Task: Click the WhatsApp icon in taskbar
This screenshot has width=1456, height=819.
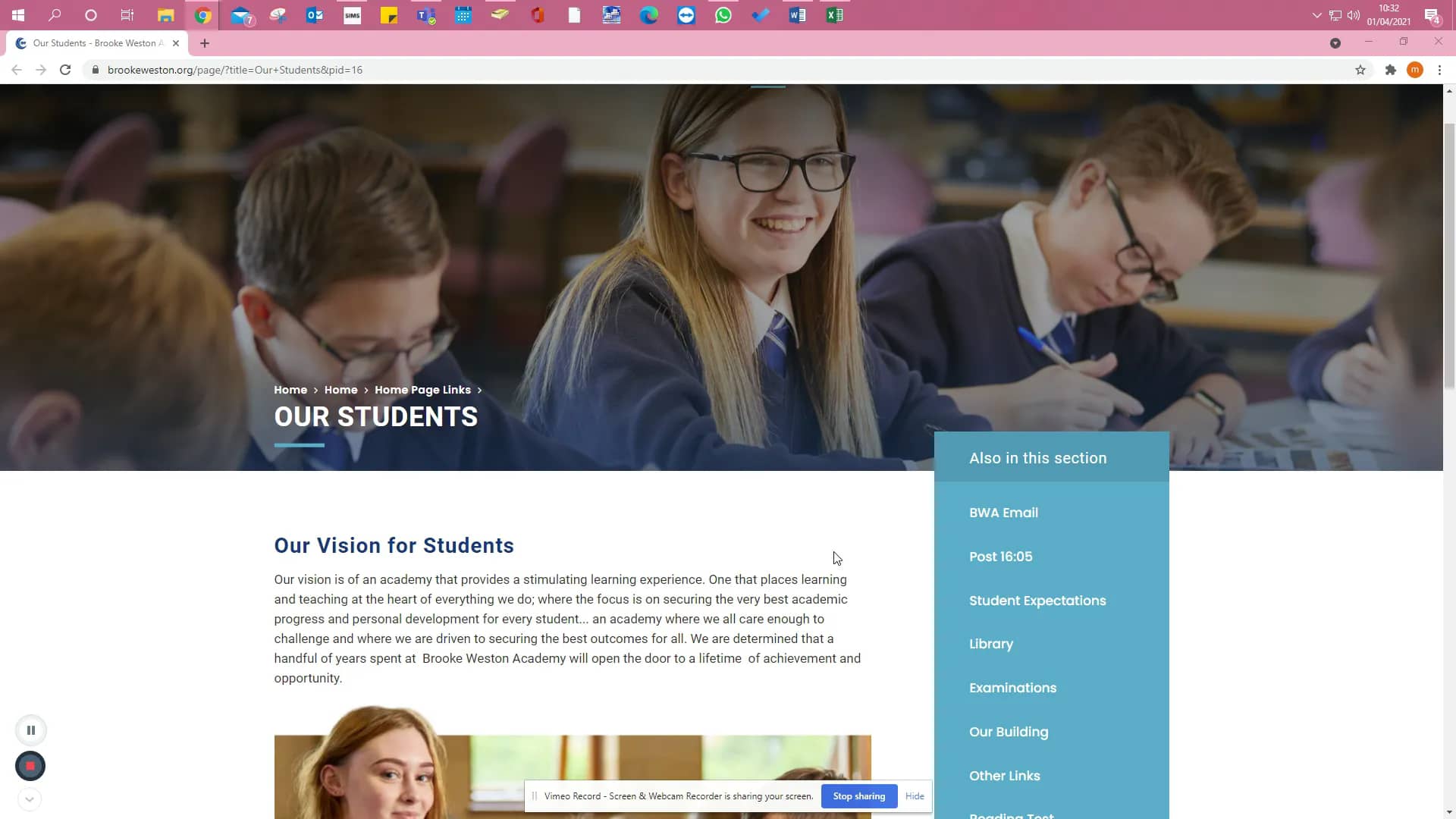Action: click(x=722, y=14)
